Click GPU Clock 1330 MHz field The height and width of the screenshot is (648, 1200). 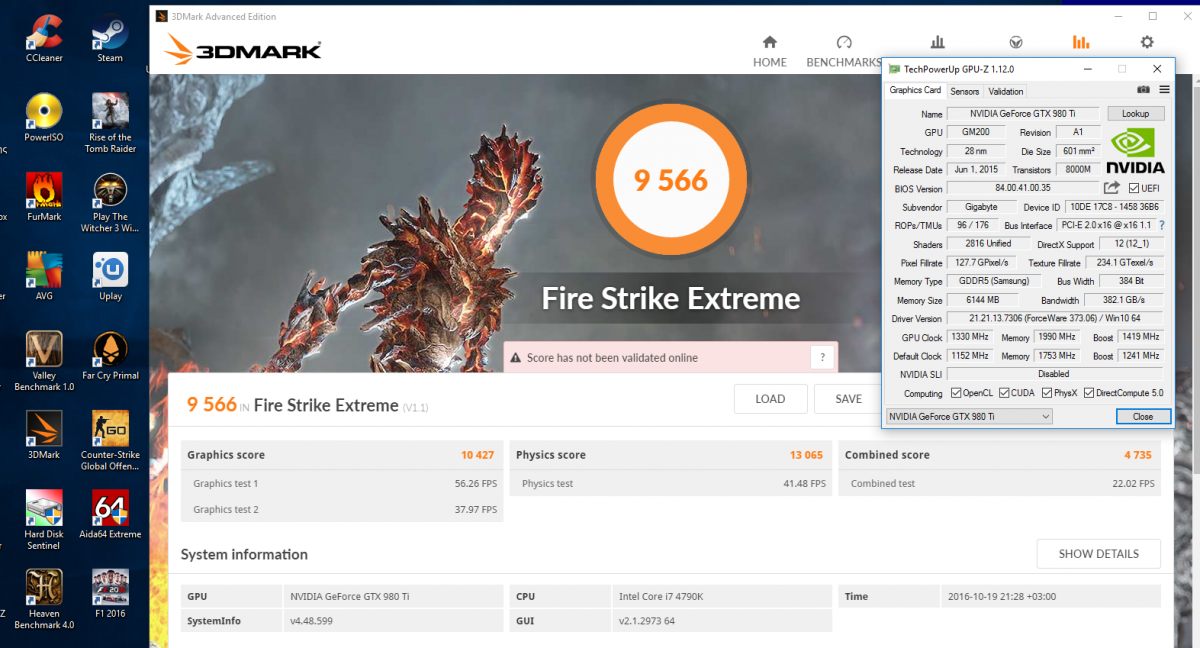[x=970, y=337]
